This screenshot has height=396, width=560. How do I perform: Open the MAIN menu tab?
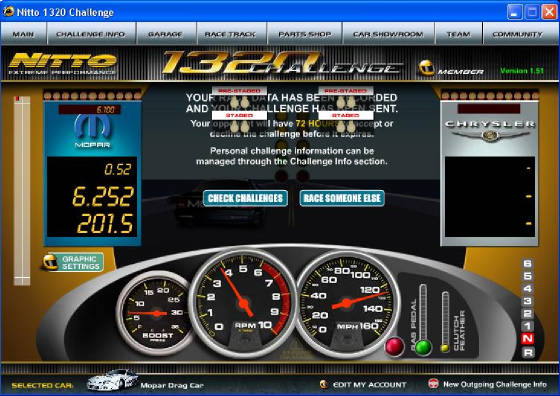(x=24, y=34)
